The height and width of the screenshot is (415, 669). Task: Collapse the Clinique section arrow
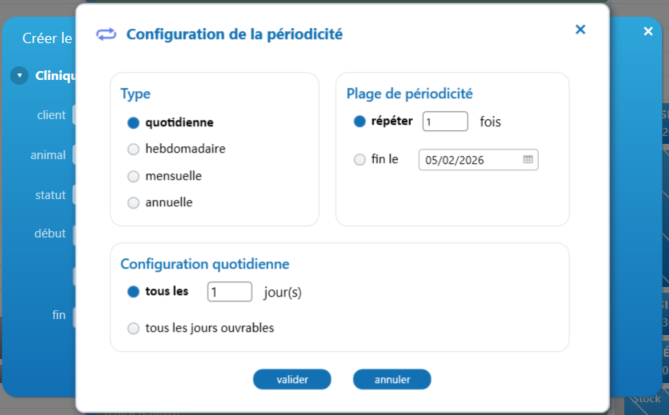pyautogui.click(x=19, y=75)
